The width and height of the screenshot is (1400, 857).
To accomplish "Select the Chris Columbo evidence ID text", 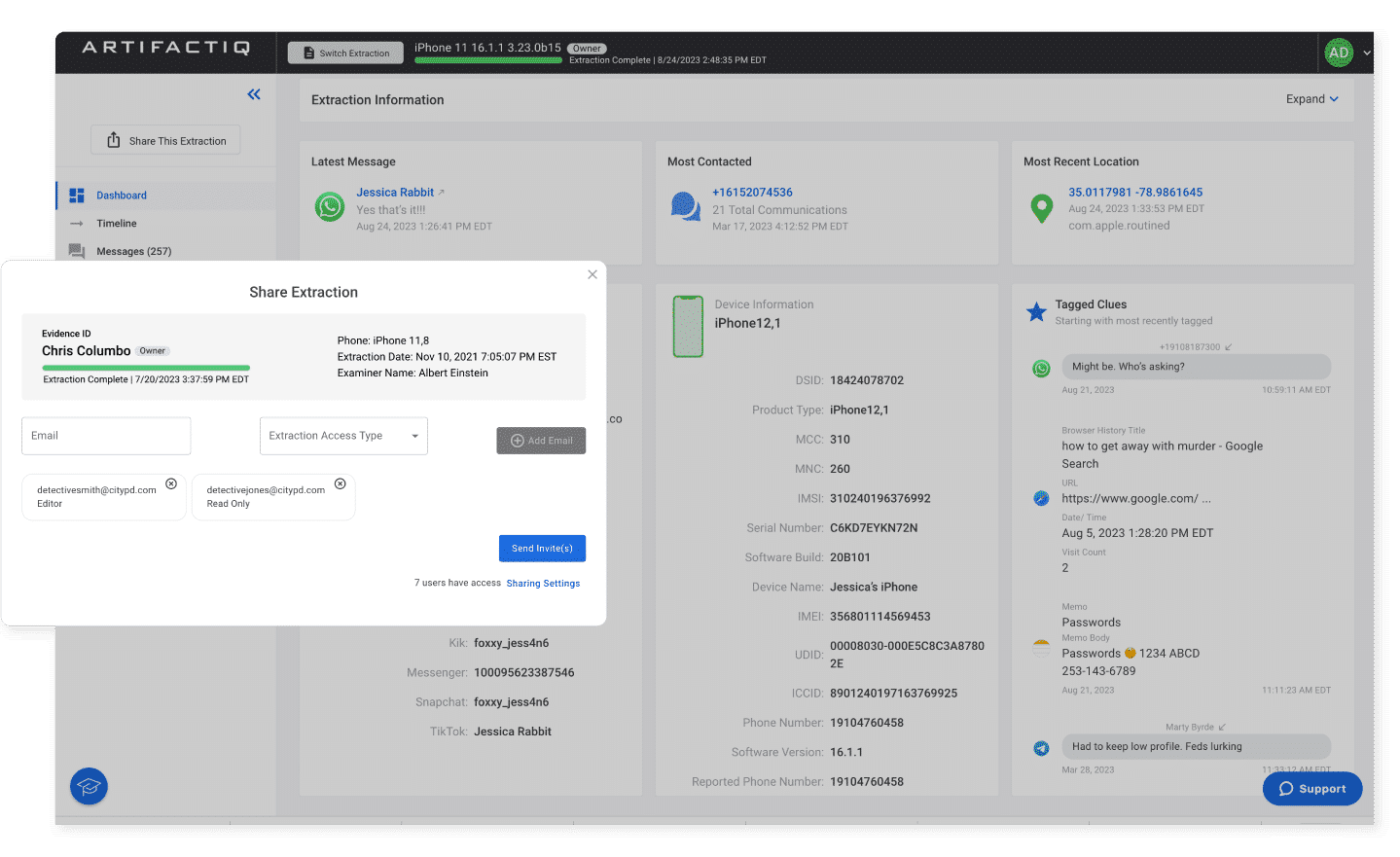I will [x=86, y=351].
